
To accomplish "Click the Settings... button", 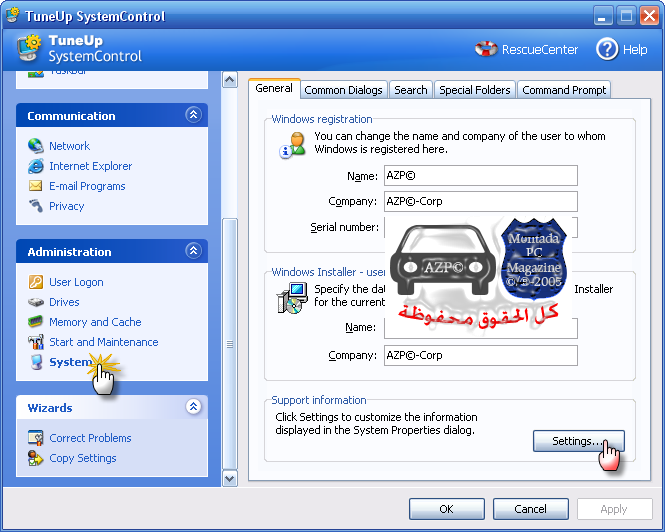I will [x=578, y=441].
